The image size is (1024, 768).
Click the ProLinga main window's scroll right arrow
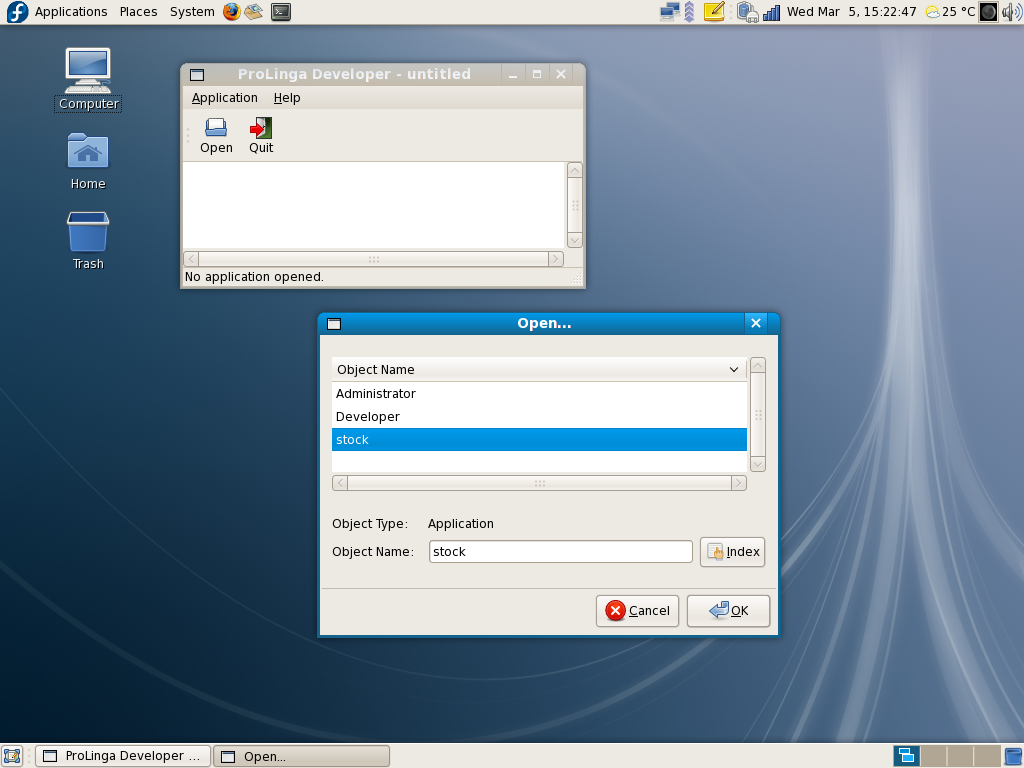click(556, 259)
